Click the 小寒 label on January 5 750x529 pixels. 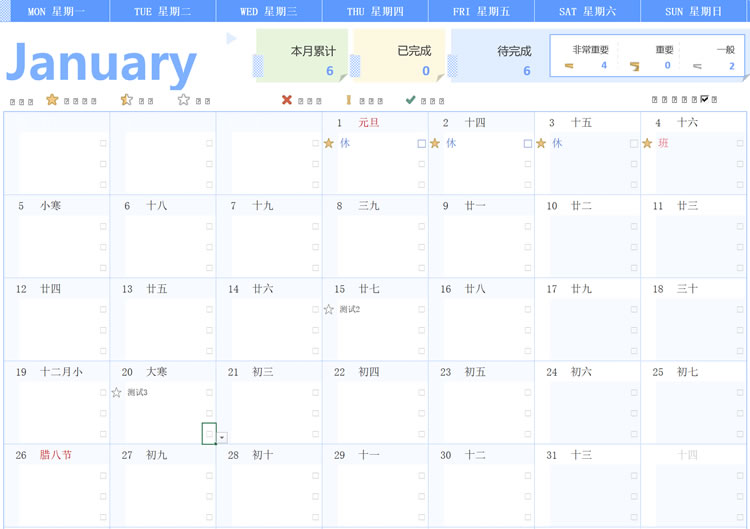[x=51, y=206]
